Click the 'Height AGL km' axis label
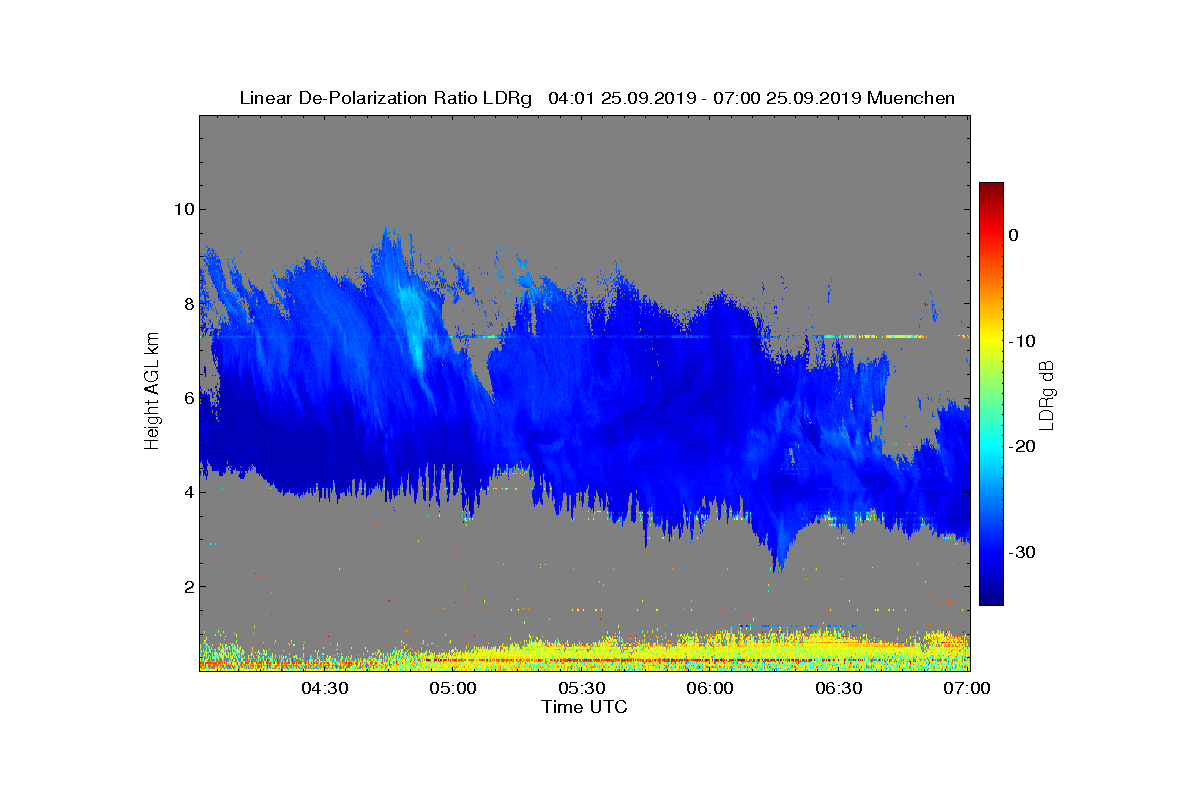Viewport: 1200px width, 800px height. coord(152,393)
